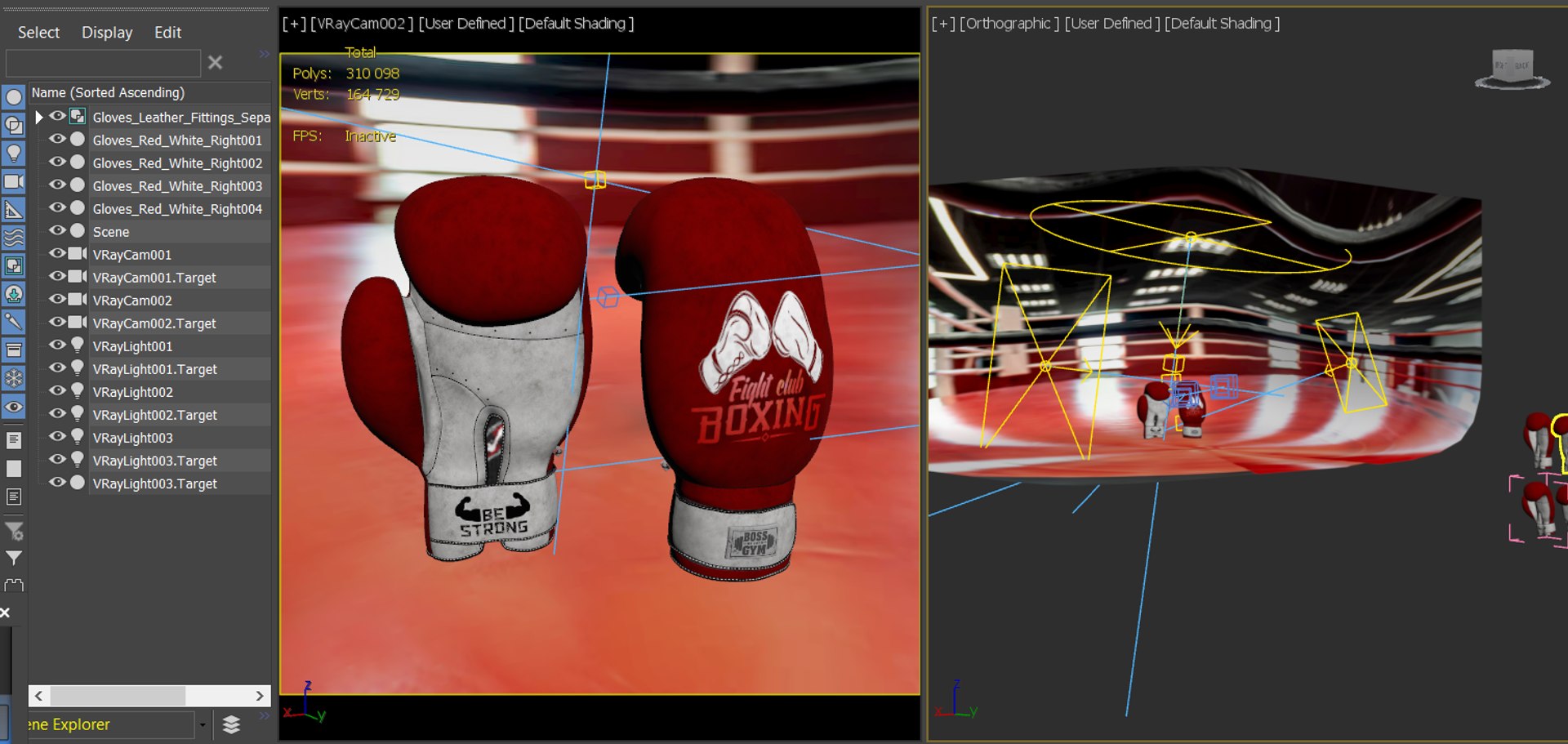Viewport: 1568px width, 744px height.
Task: Click the Display None blank square icon
Action: 14,469
